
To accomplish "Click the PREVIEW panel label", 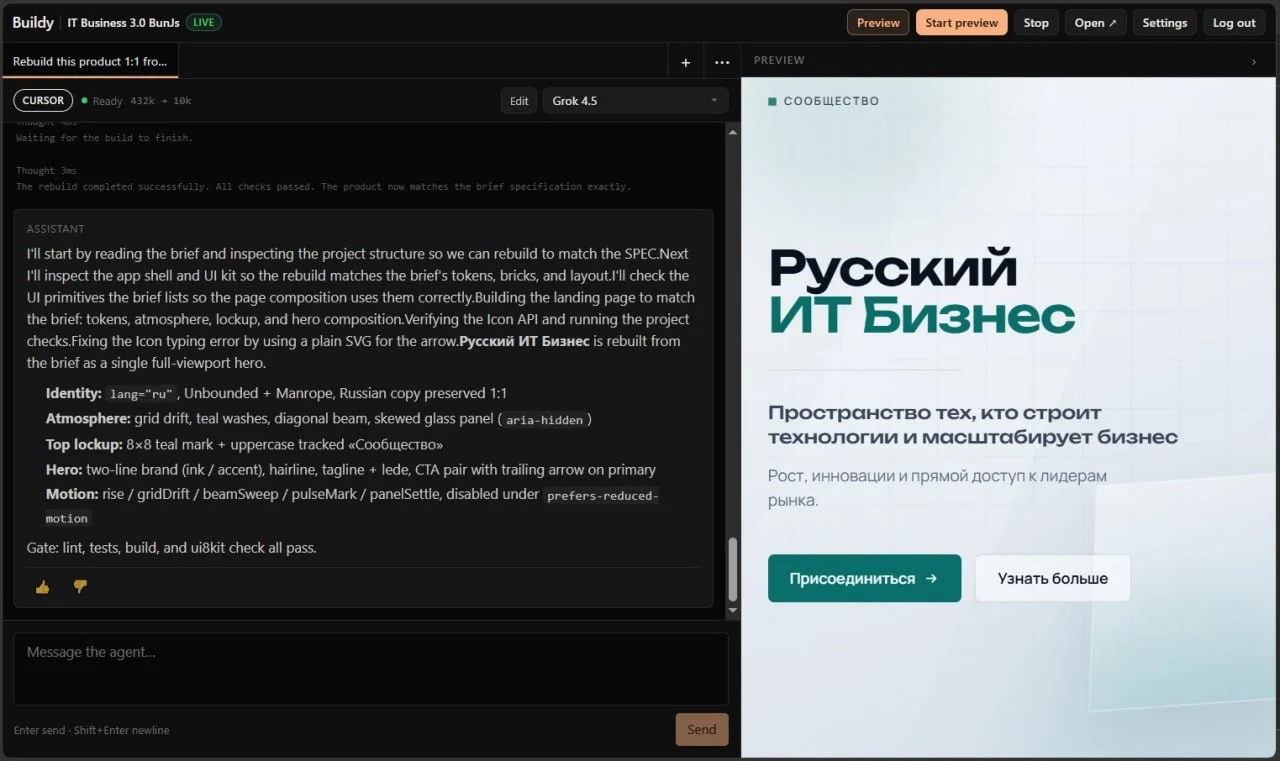I will tap(779, 61).
